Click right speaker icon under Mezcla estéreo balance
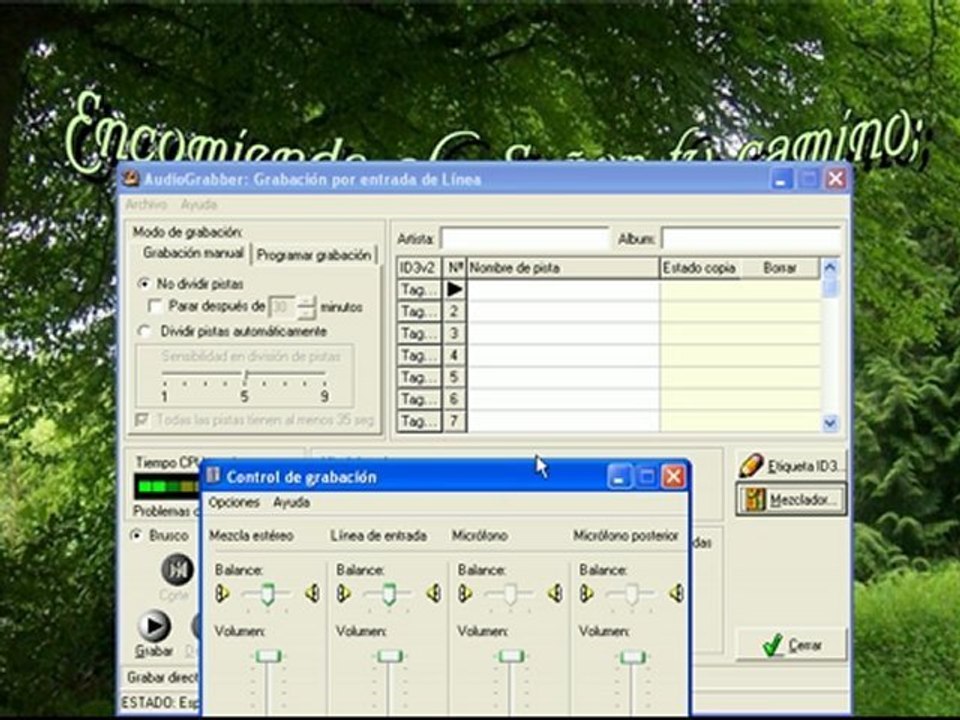960x720 pixels. tap(312, 593)
